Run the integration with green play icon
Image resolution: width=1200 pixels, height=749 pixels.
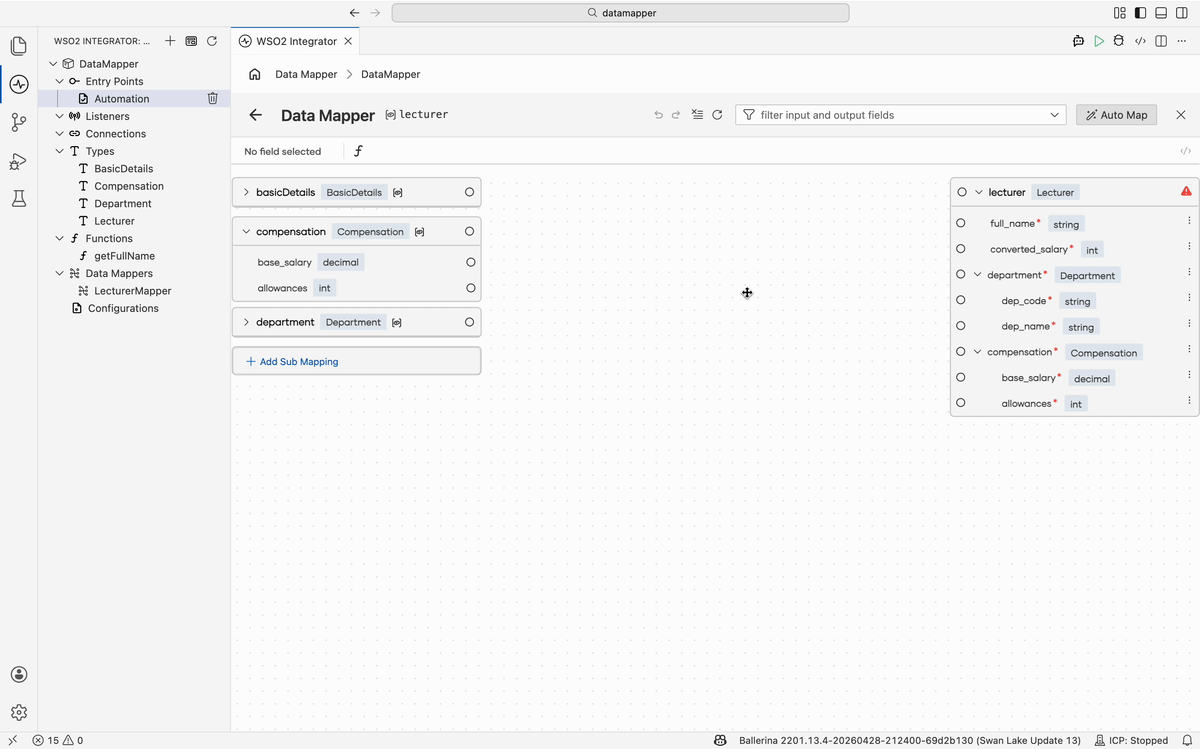pyautogui.click(x=1099, y=41)
